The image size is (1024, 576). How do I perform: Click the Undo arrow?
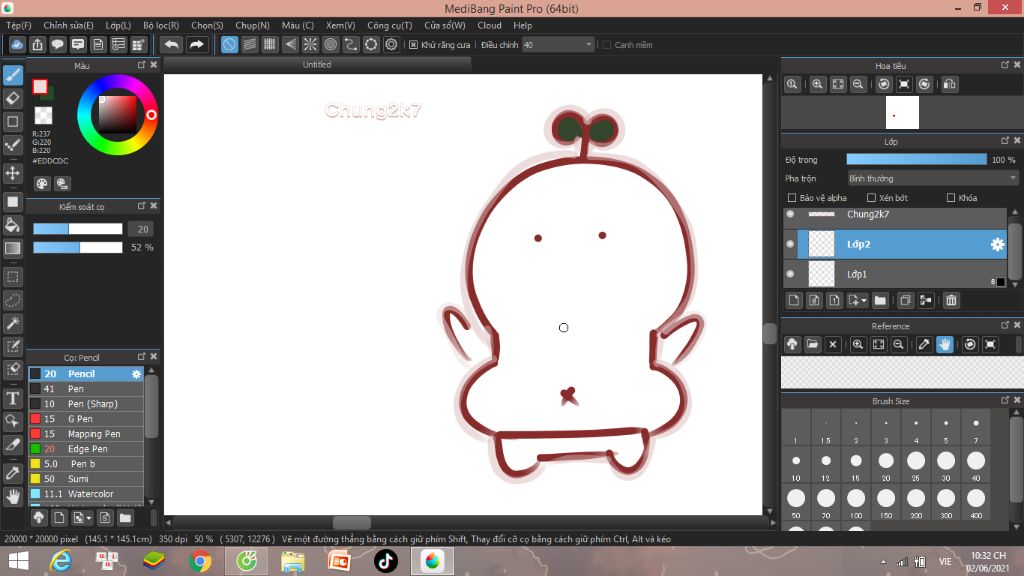[172, 44]
